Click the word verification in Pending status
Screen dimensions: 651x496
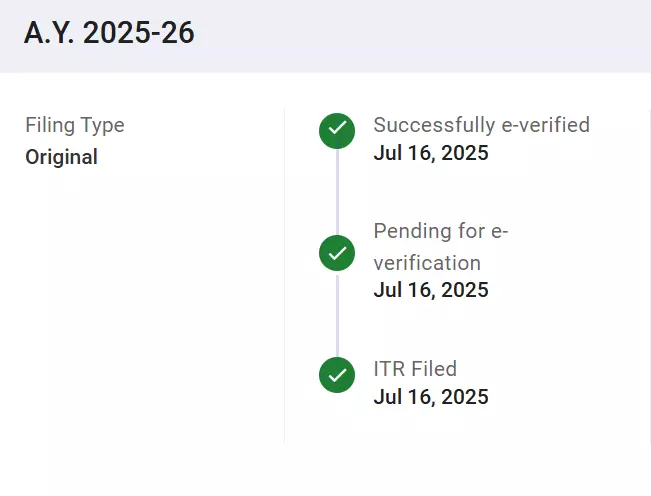(427, 263)
